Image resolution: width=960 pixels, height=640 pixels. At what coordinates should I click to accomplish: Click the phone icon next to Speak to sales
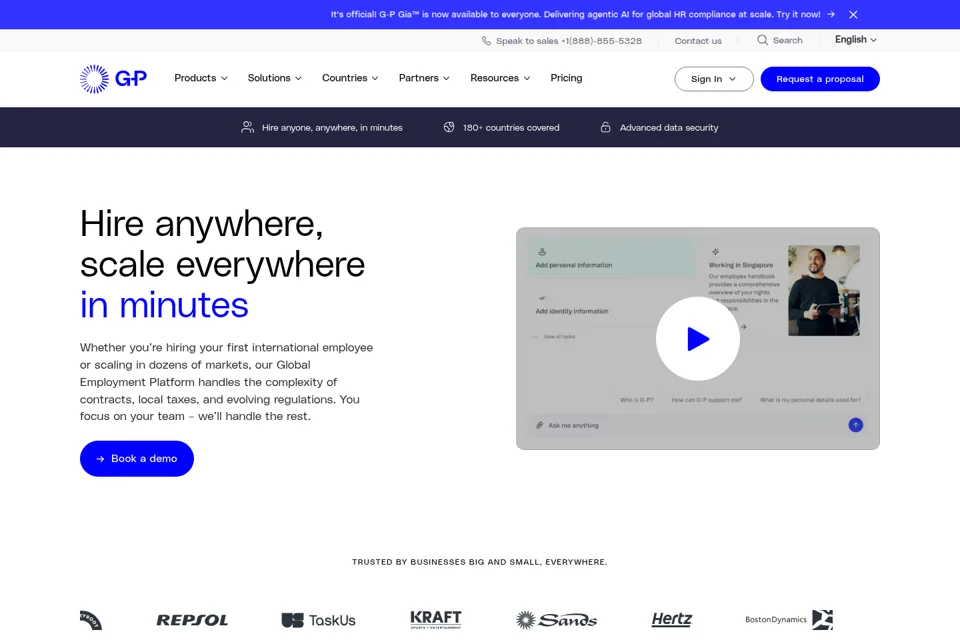pos(486,41)
